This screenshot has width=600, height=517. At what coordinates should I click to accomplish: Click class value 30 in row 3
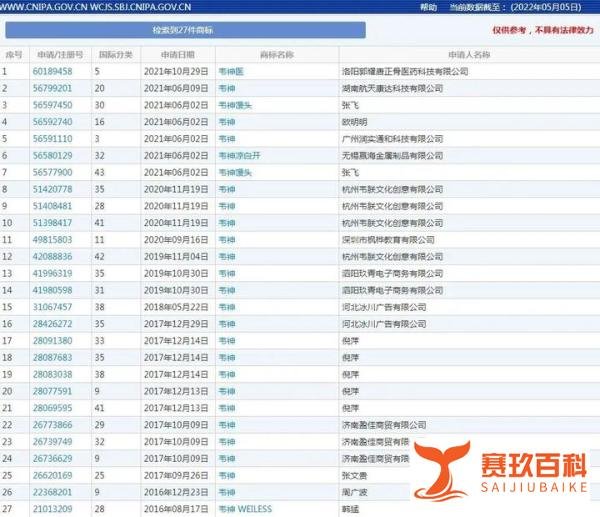coord(99,105)
